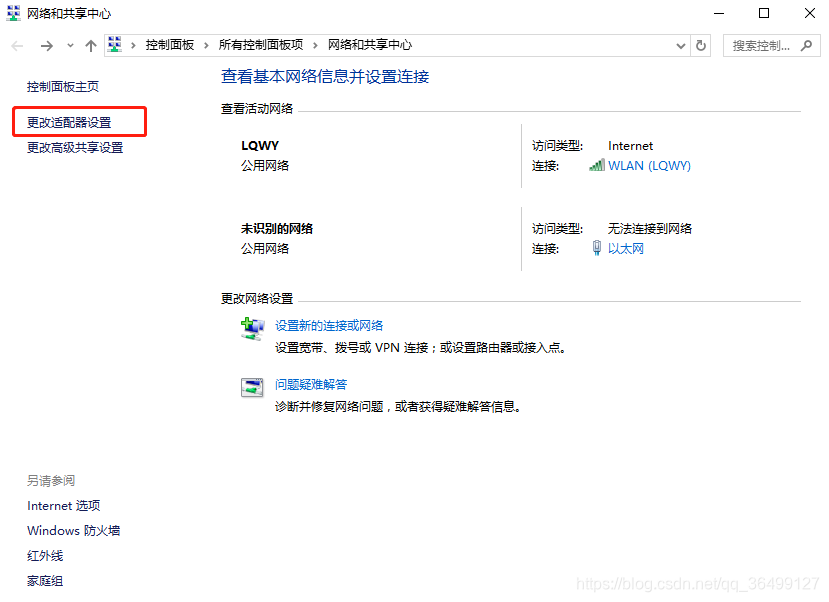Screen dimensions: 829x602
Task: Click the troubleshooting icon
Action: coord(252,387)
